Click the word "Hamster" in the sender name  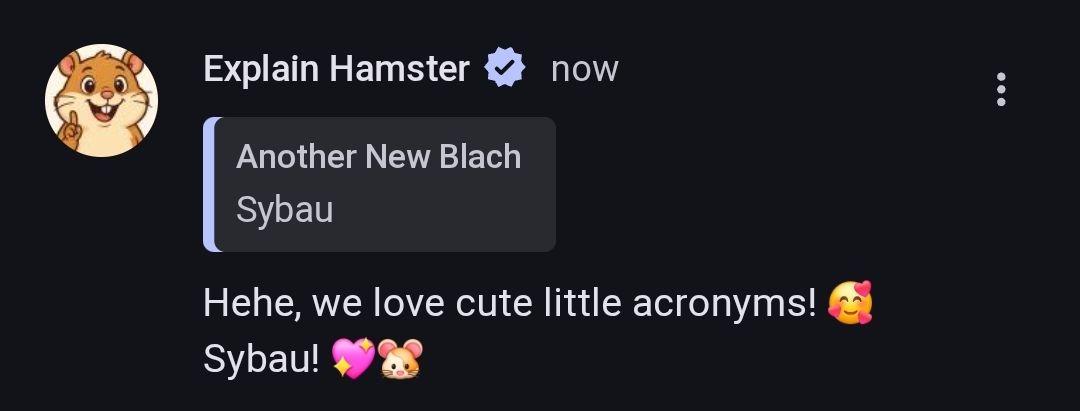(399, 70)
